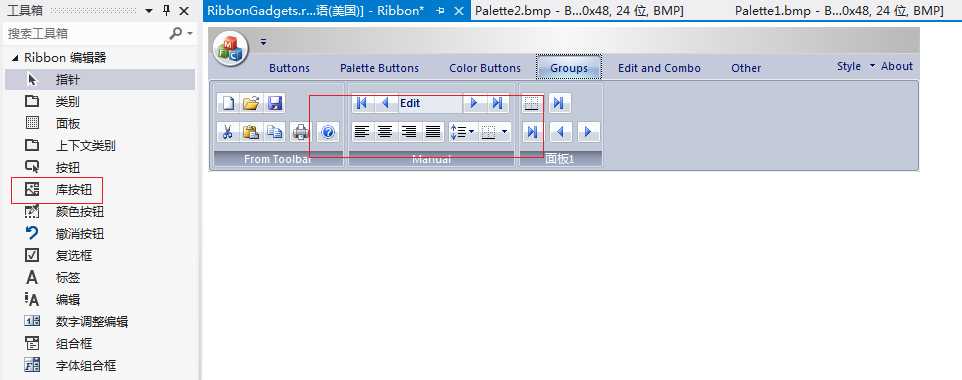The width and height of the screenshot is (962, 380).
Task: Open the Palette1.bmp document tab
Action: 838,10
